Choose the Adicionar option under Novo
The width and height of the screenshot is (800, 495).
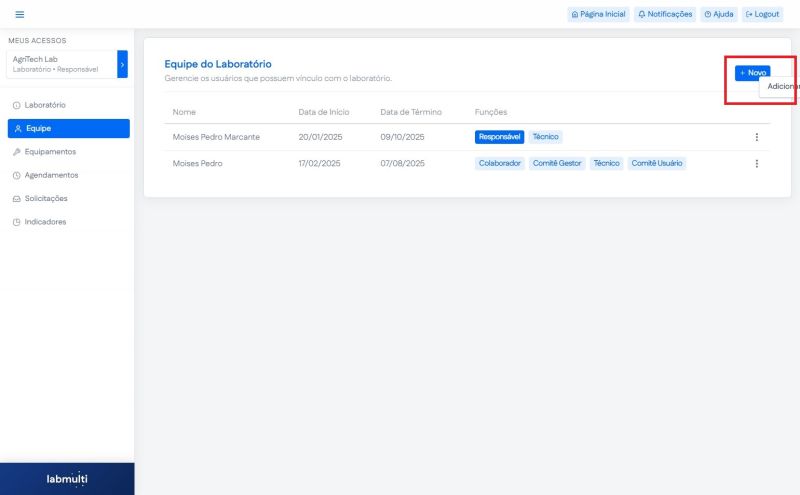(x=782, y=87)
